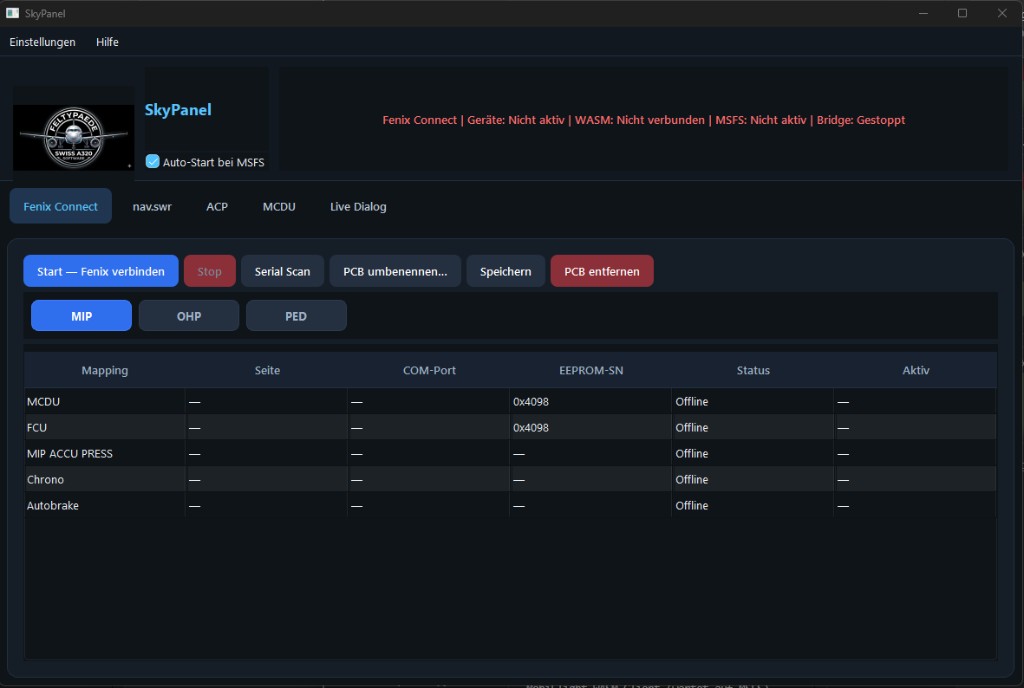Image resolution: width=1024 pixels, height=688 pixels.
Task: Click PCB umbenennen... button
Action: 395,271
